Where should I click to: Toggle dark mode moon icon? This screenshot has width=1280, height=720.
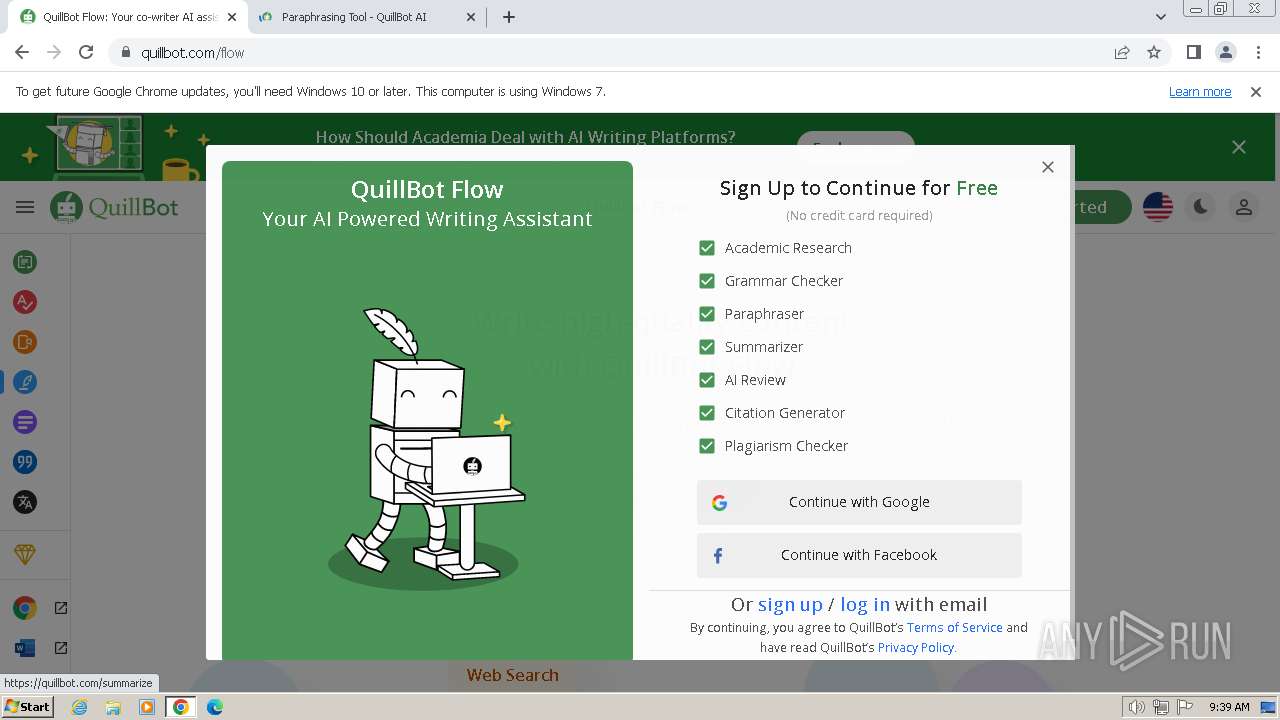coord(1200,207)
